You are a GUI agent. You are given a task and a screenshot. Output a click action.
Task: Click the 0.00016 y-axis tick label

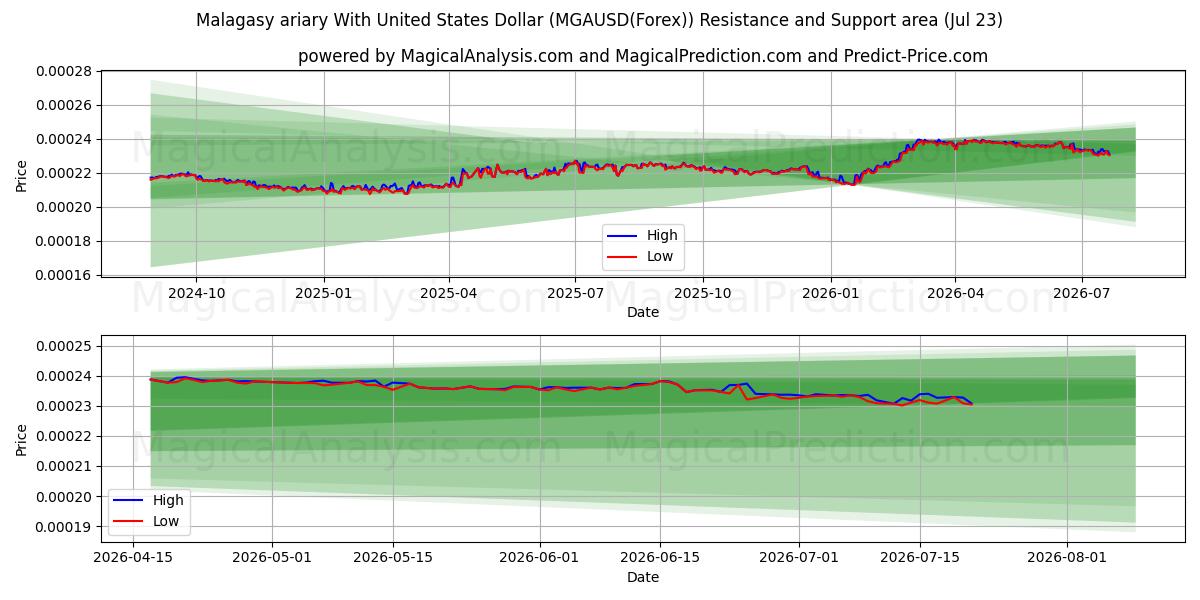(x=64, y=276)
